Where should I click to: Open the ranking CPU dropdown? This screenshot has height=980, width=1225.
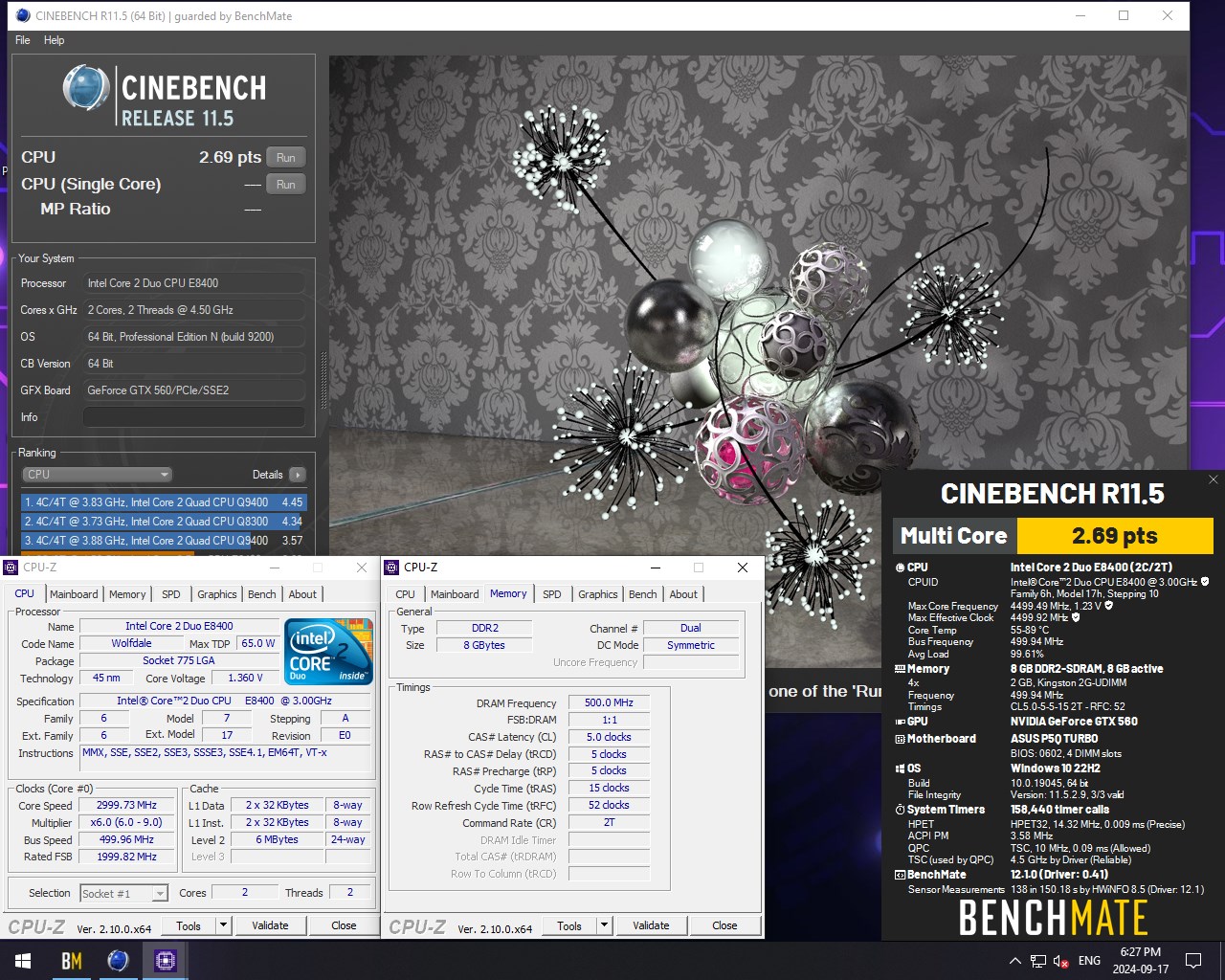97,475
